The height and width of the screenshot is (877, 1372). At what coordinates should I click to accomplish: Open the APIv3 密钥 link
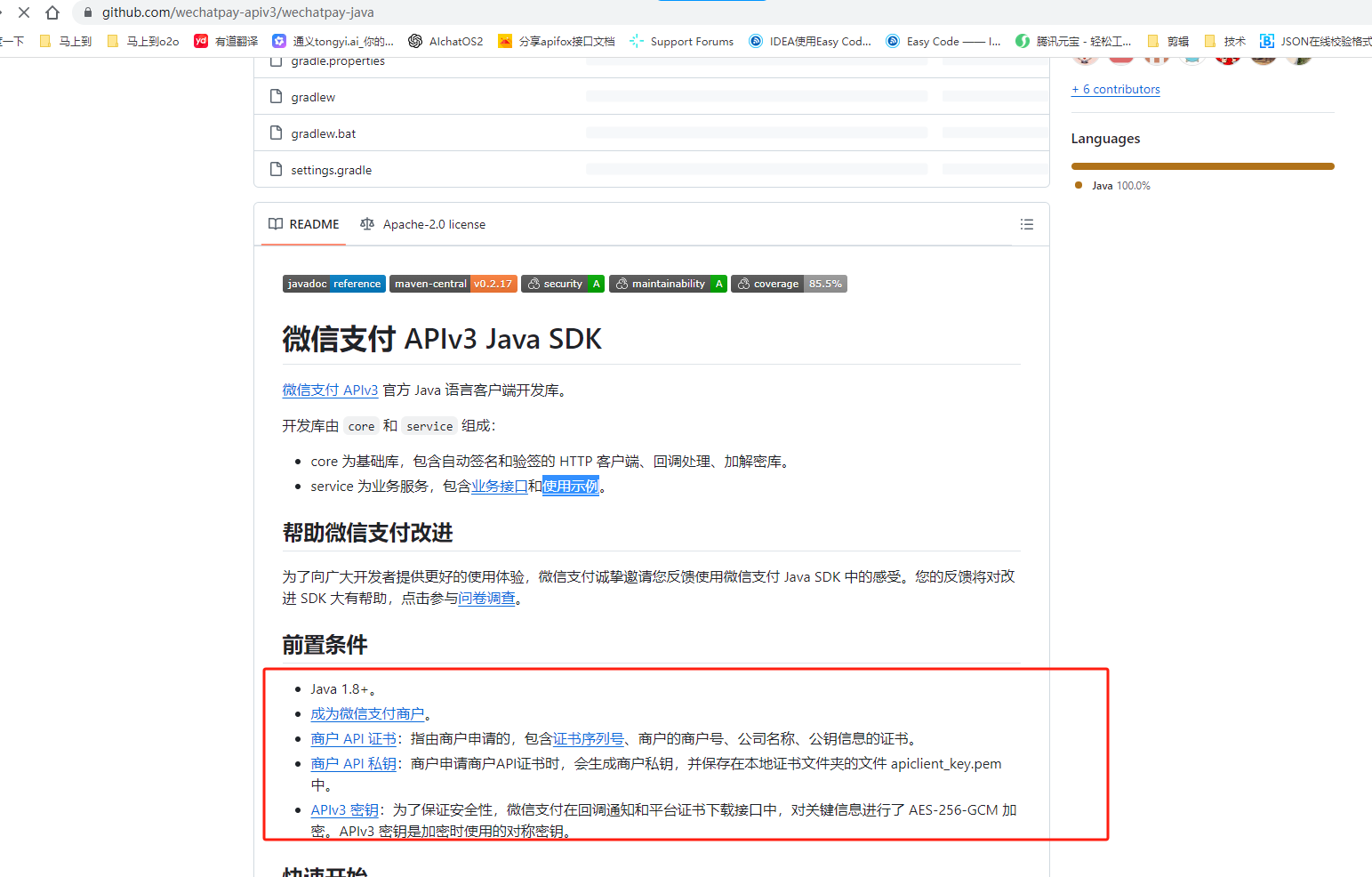[344, 809]
